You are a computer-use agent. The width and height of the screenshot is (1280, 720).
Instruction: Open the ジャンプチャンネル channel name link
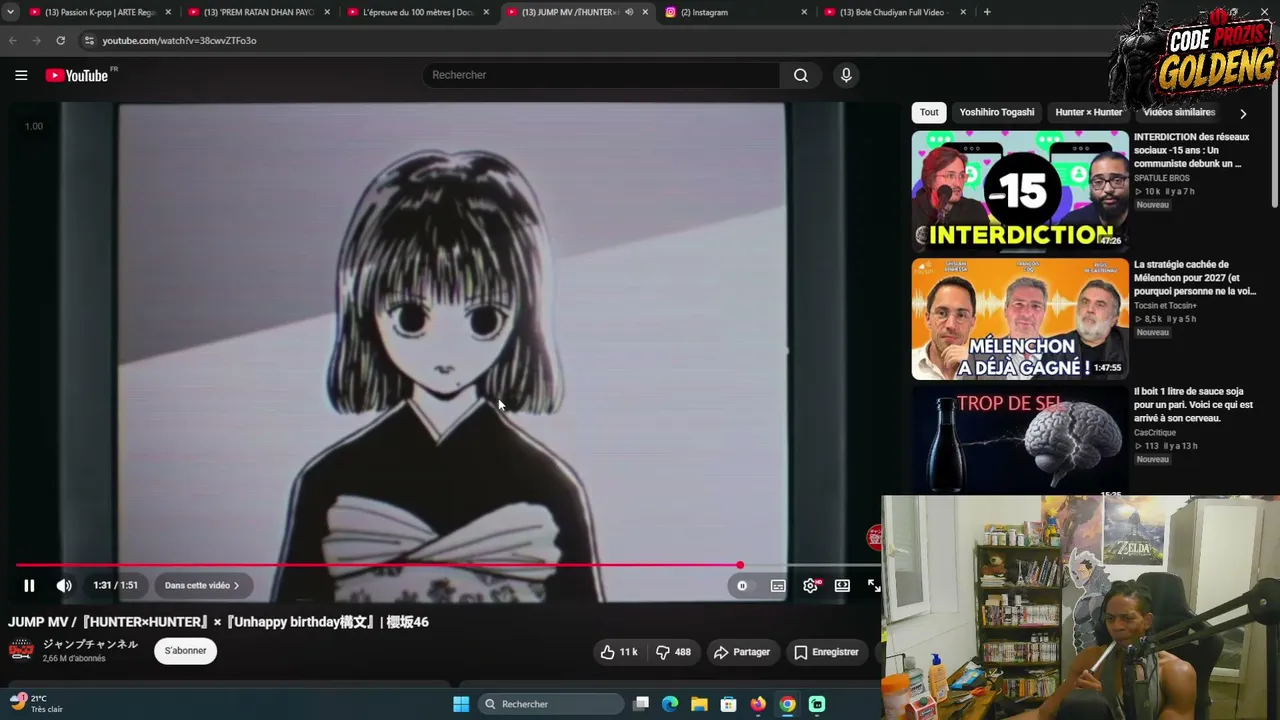(90, 645)
